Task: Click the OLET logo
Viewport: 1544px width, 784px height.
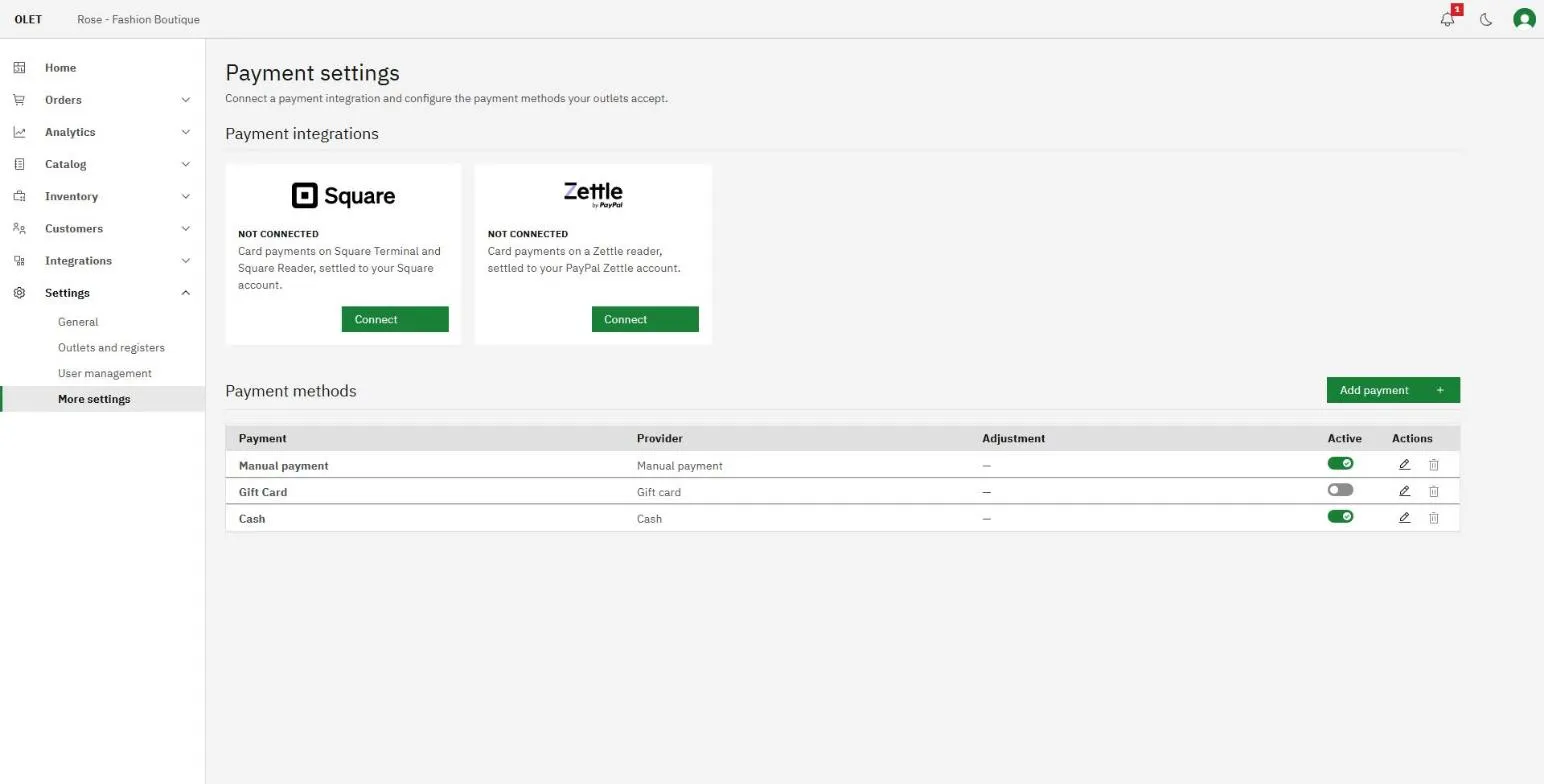Action: point(28,19)
